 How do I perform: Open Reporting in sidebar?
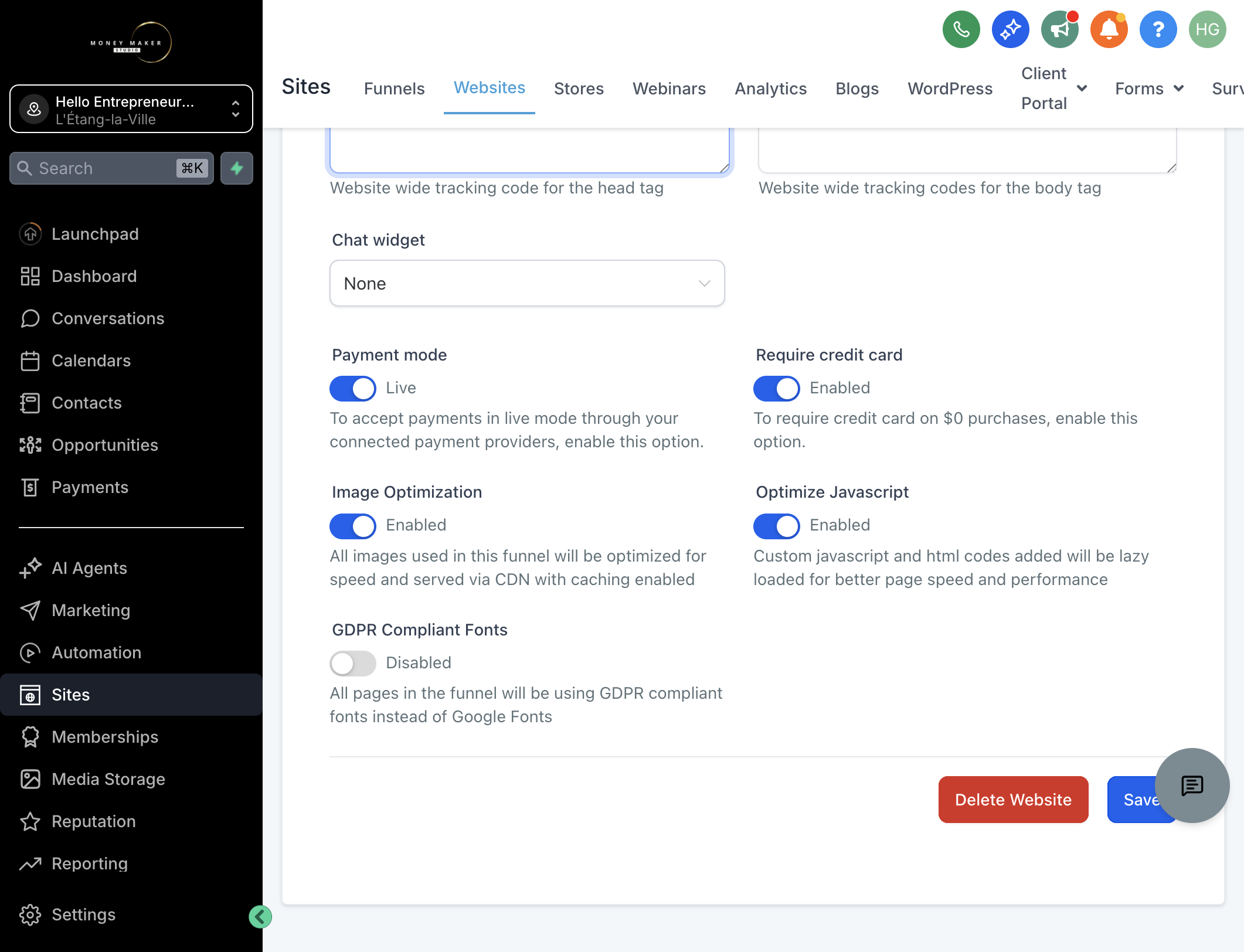tap(131, 863)
